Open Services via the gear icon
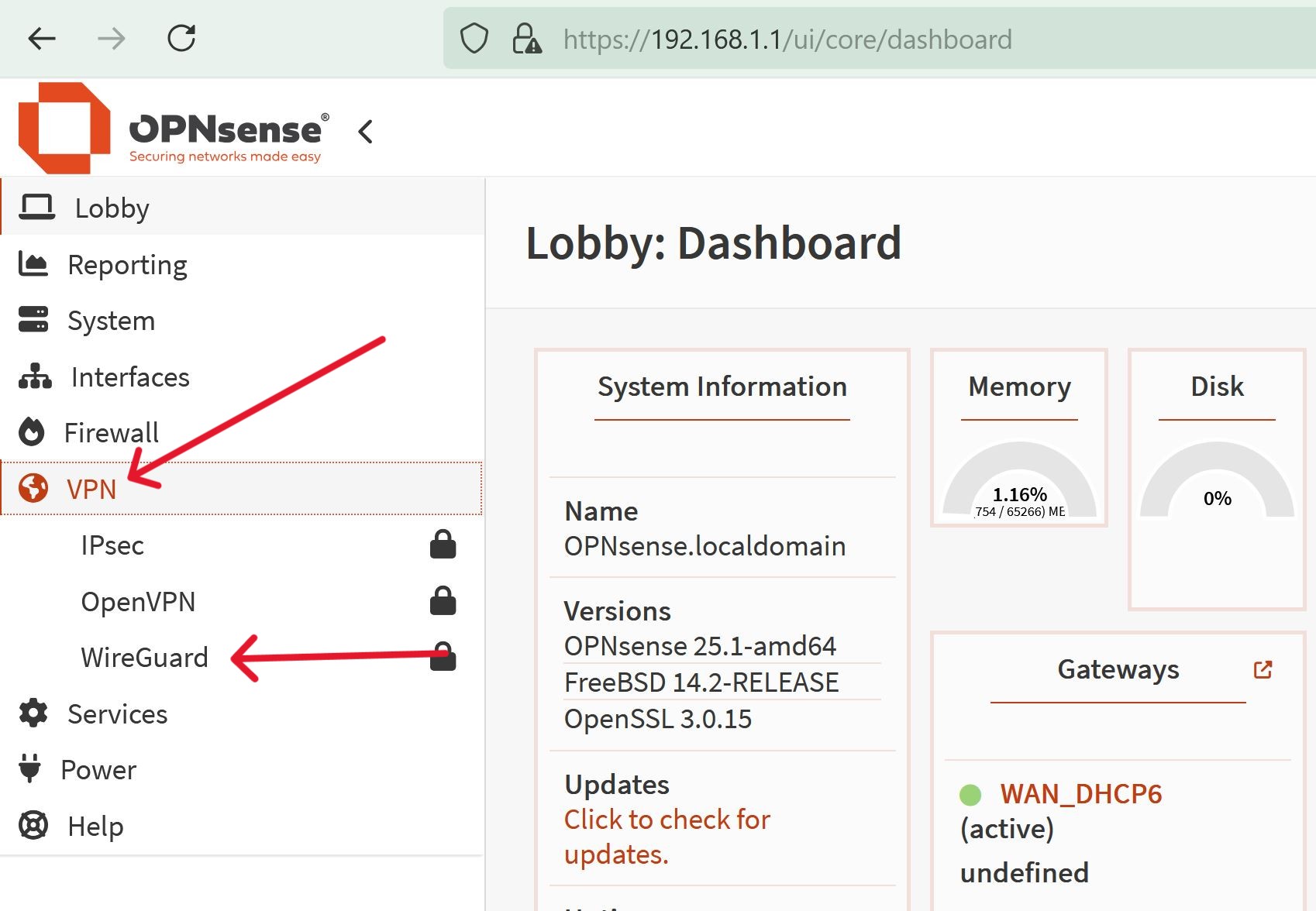The image size is (1316, 911). pyautogui.click(x=33, y=713)
